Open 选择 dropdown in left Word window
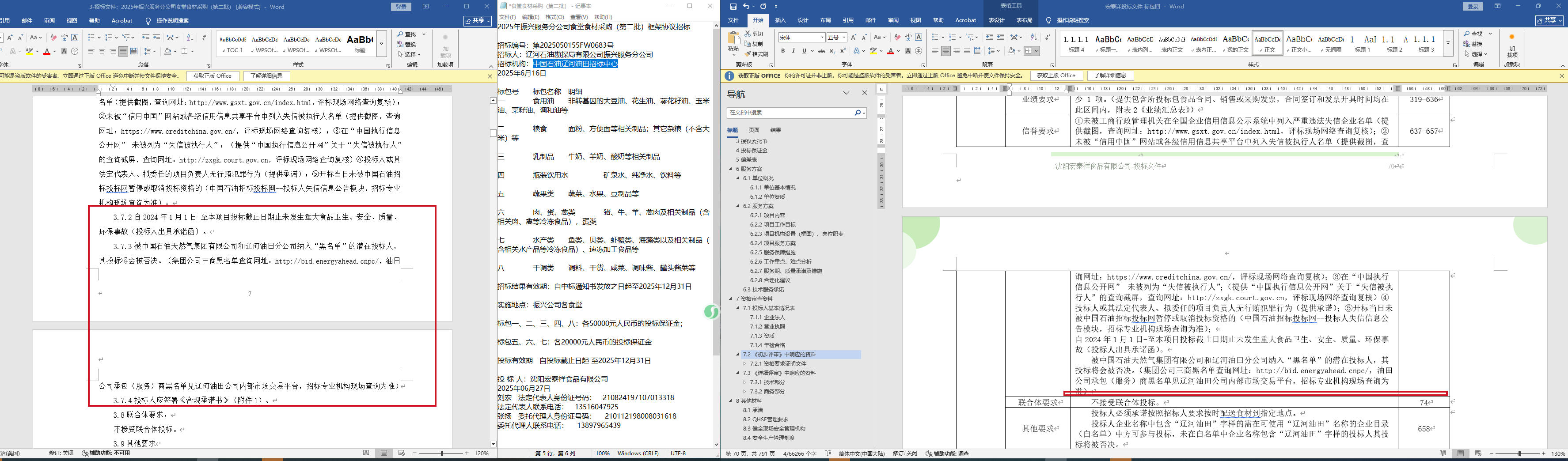Screen dimensions: 1568x461 pyautogui.click(x=409, y=55)
